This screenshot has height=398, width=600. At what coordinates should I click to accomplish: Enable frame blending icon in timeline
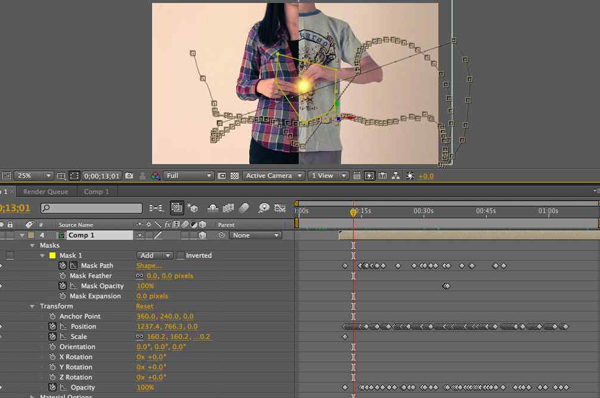228,208
